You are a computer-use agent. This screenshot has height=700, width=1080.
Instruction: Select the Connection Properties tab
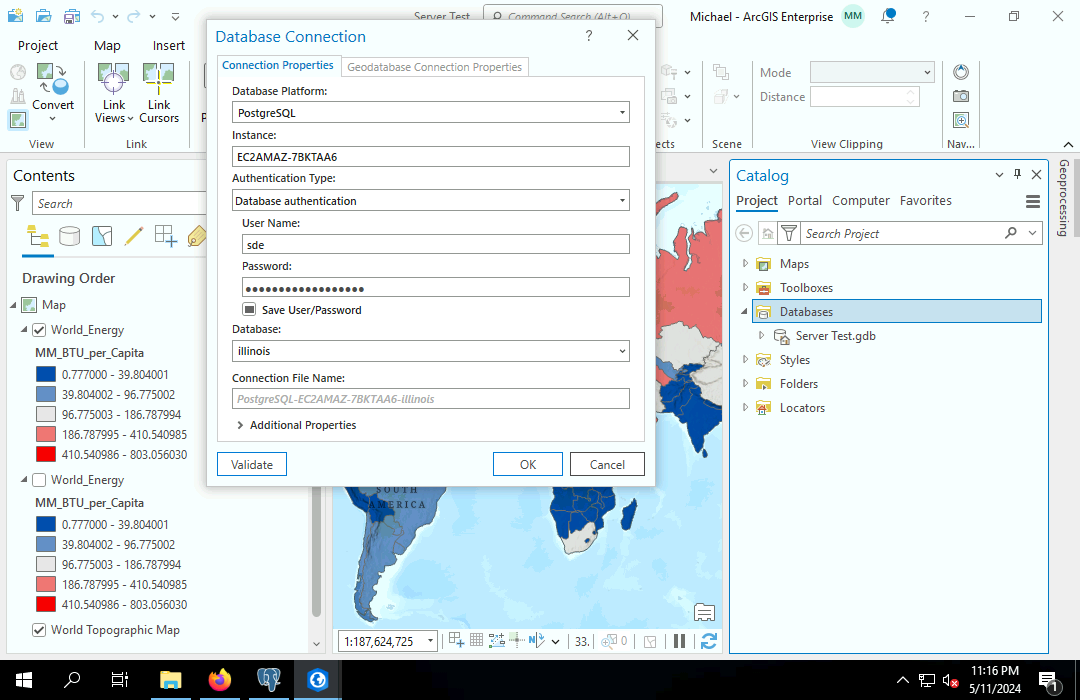tap(278, 65)
